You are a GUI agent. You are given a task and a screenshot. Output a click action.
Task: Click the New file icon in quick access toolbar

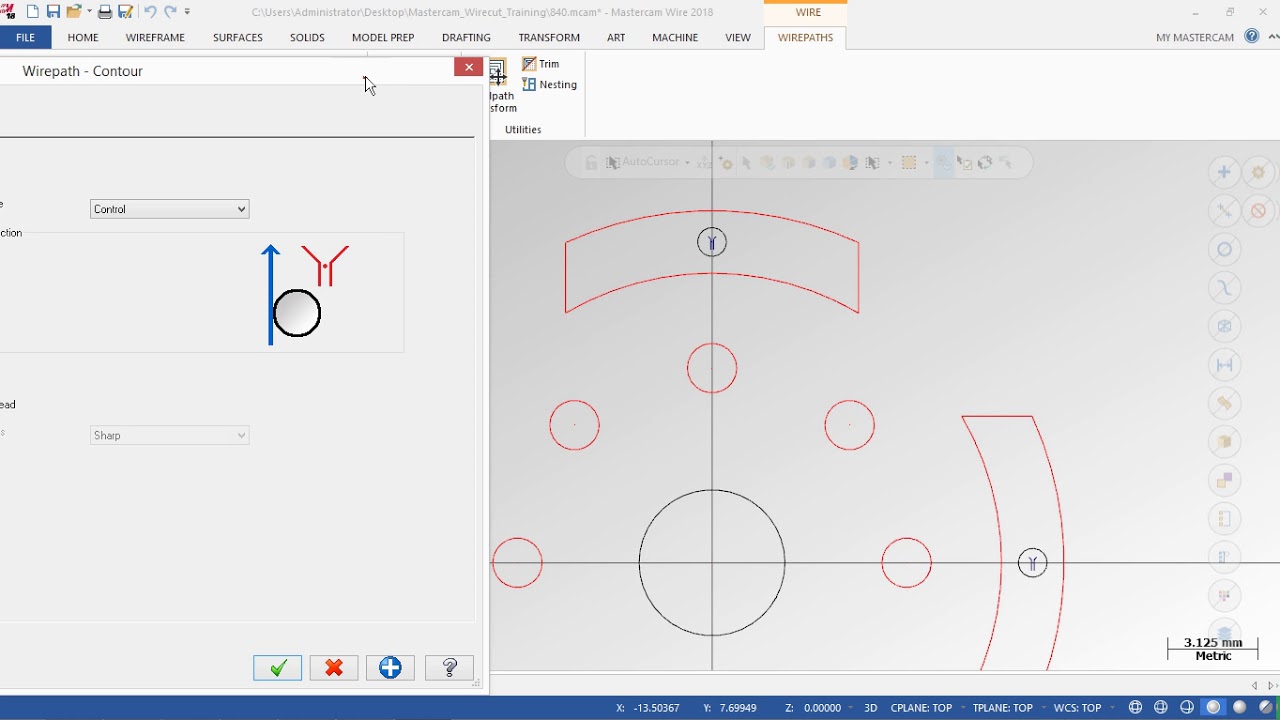tap(33, 12)
